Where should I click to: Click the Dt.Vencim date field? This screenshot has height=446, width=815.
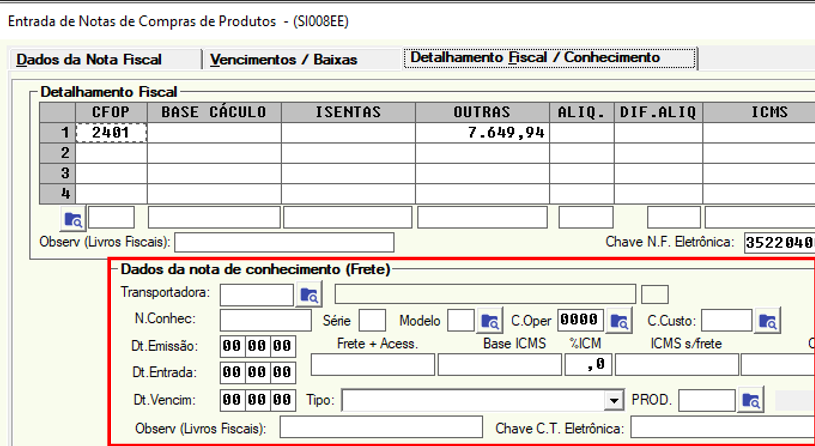(x=257, y=401)
